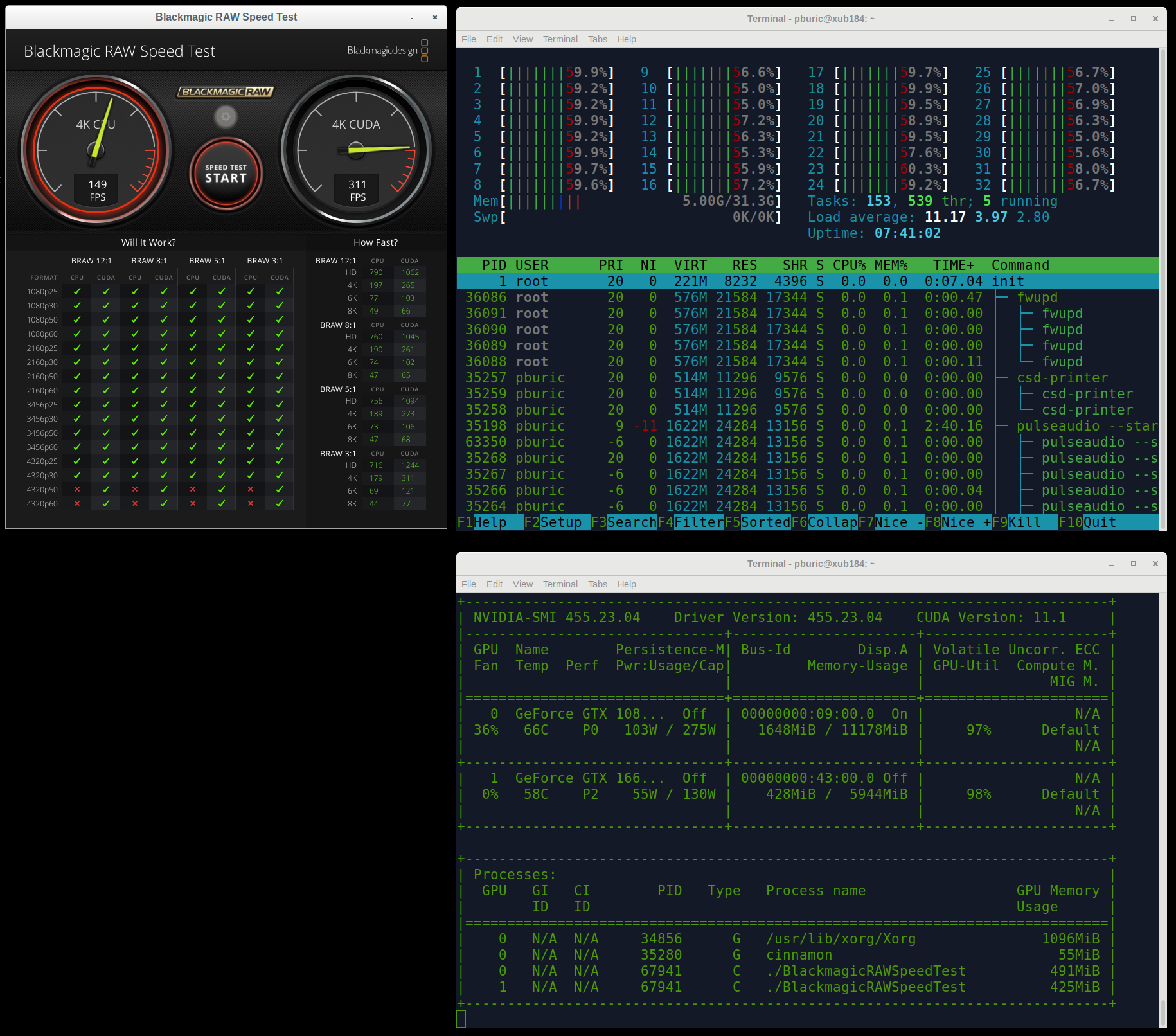Open Edit menu in htop terminal
Viewport: 1176px width, 1036px height.
[494, 39]
